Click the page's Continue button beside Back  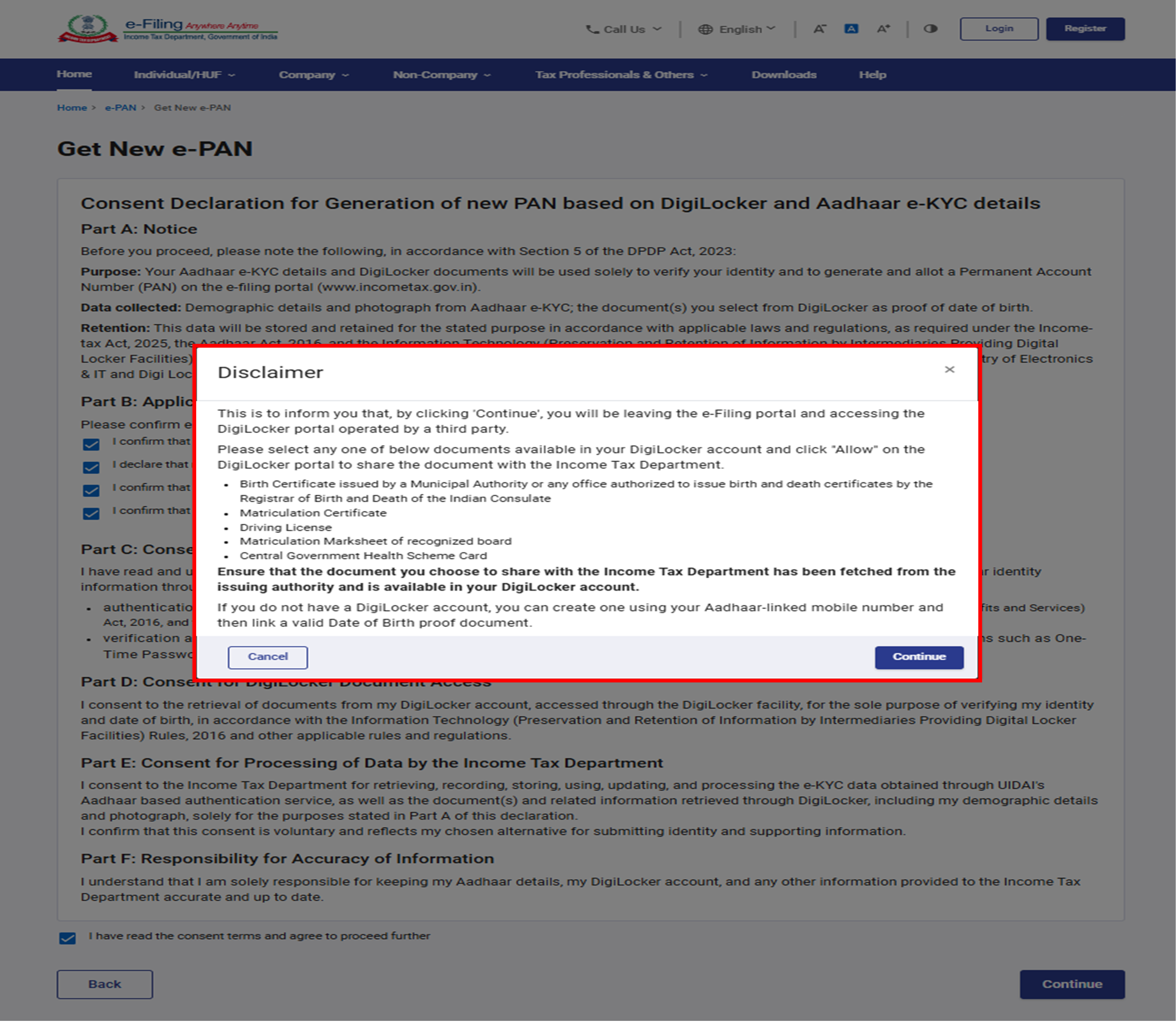[x=1072, y=984]
